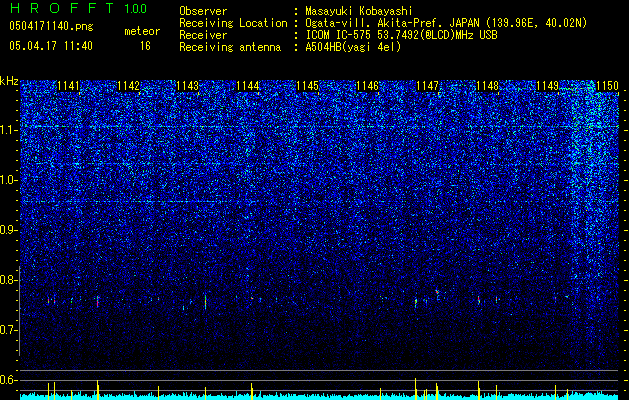Click the 1145 time marker
This screenshot has height=400, width=629.
click(308, 86)
